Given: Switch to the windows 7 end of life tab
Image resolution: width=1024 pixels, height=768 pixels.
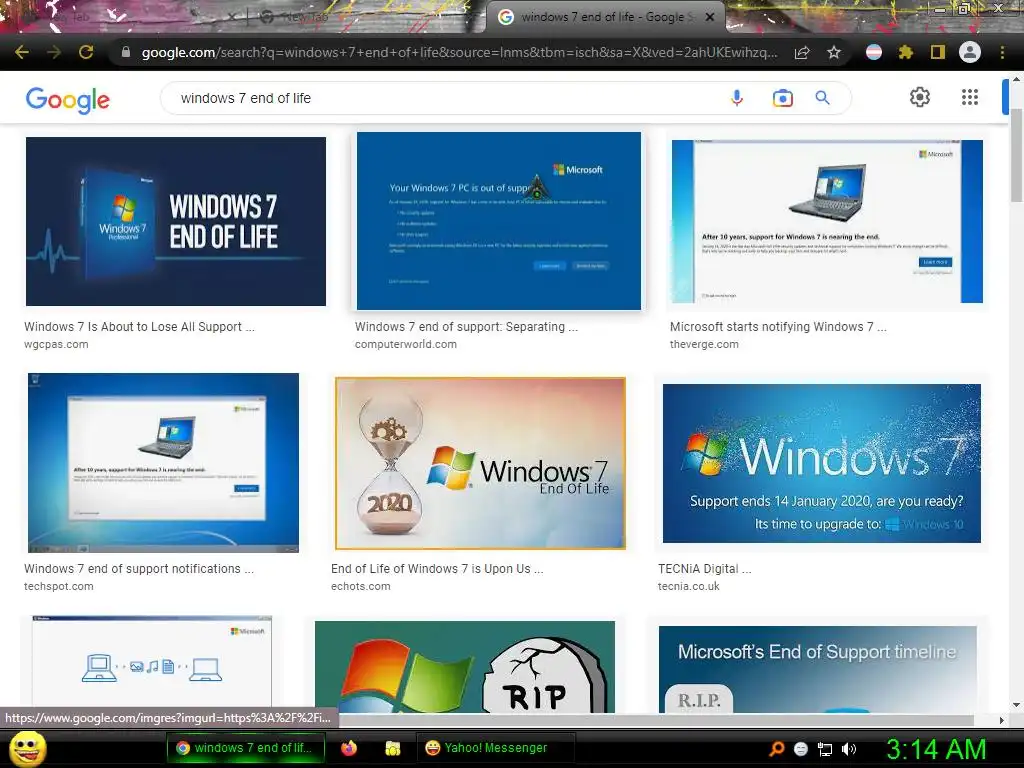Looking at the screenshot, I should tap(605, 17).
